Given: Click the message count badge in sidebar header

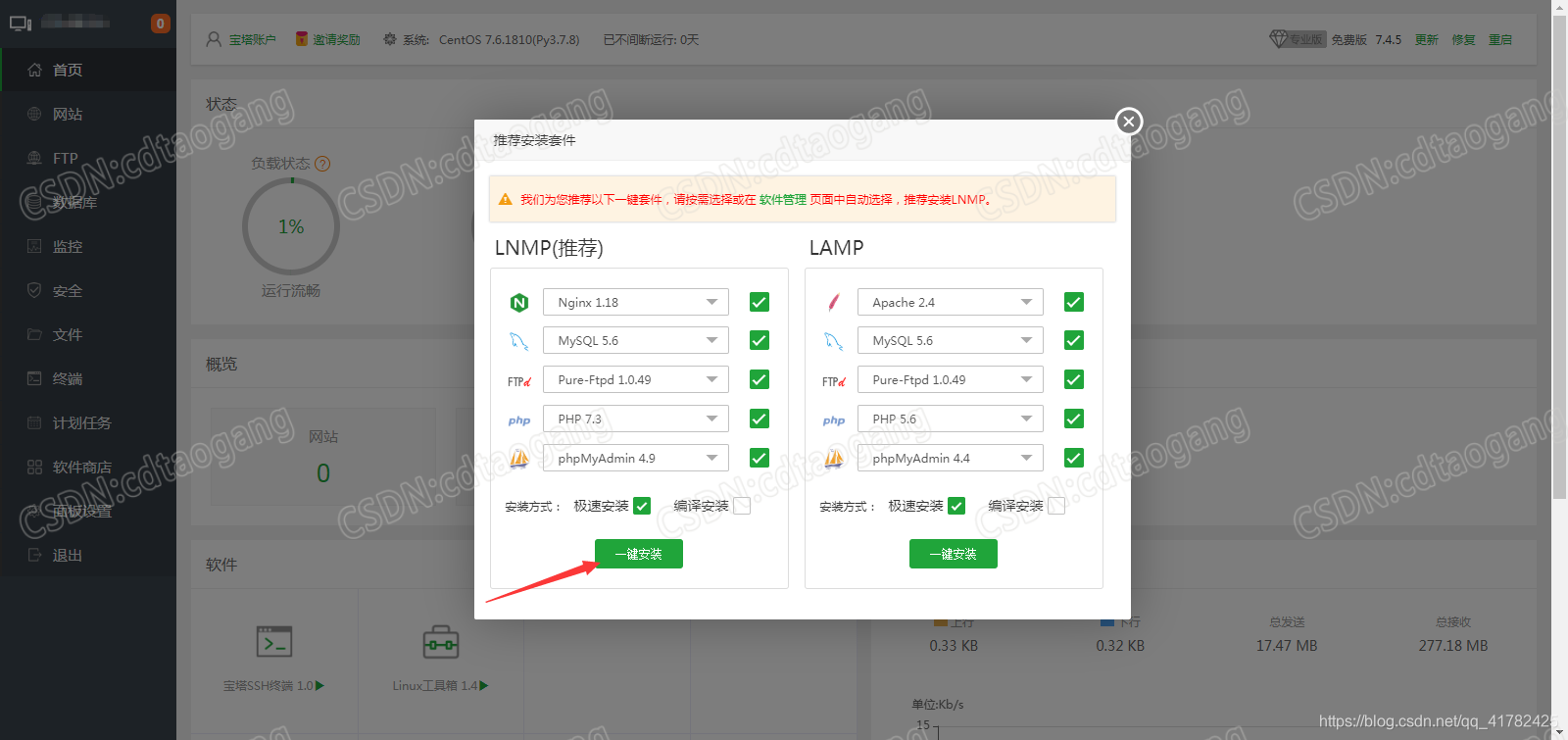Looking at the screenshot, I should point(160,23).
